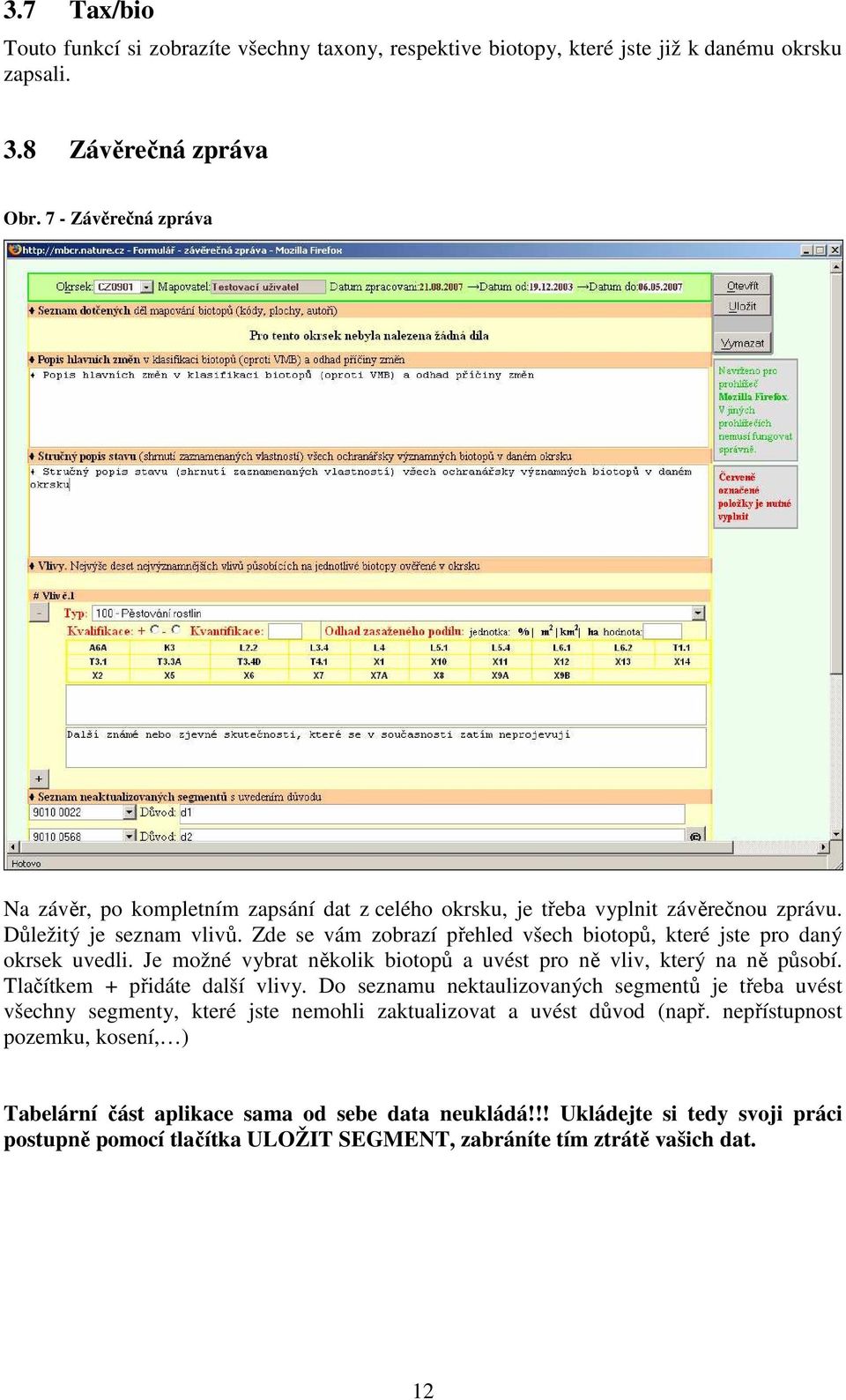Click the small icon right of the d2 field
Image resolution: width=846 pixels, height=1400 pixels.
point(696,836)
